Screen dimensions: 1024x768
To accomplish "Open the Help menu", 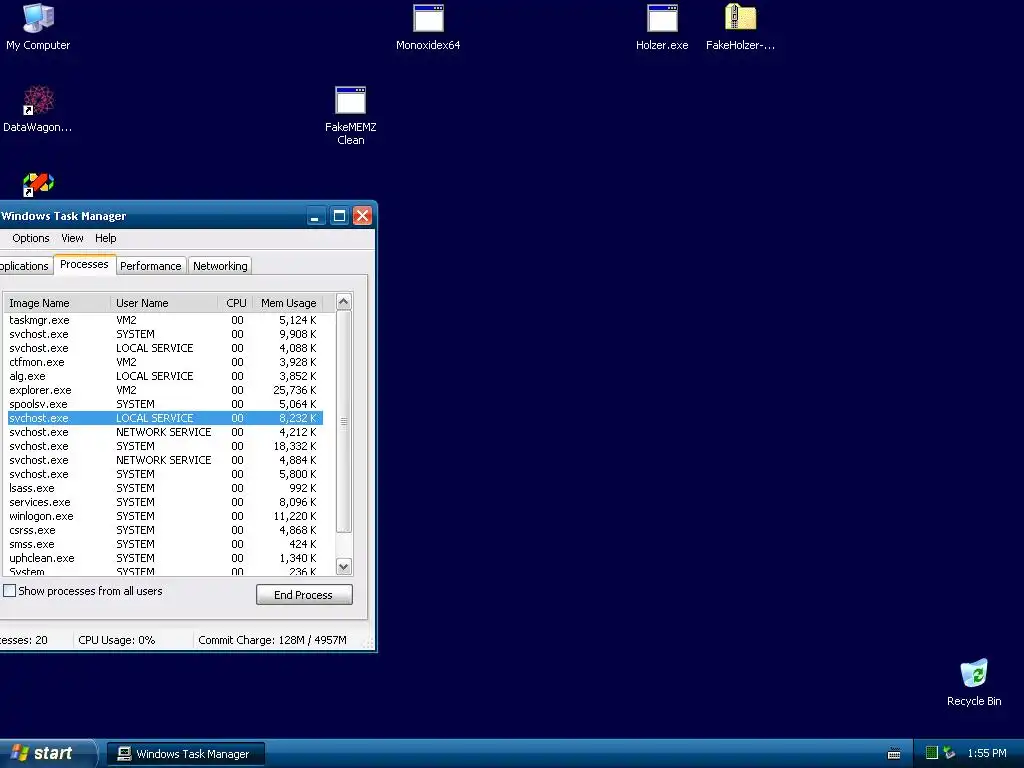I will [x=106, y=238].
